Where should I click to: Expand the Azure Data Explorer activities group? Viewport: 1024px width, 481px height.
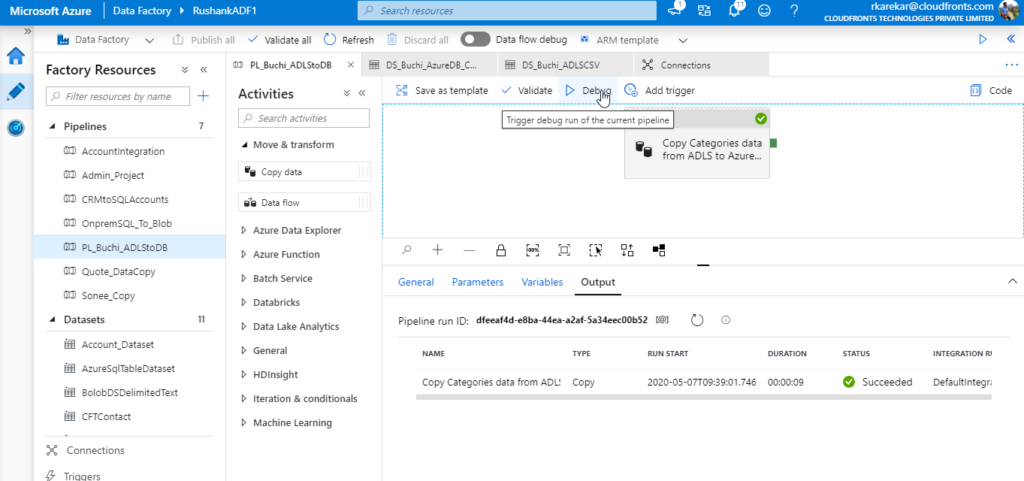297,230
